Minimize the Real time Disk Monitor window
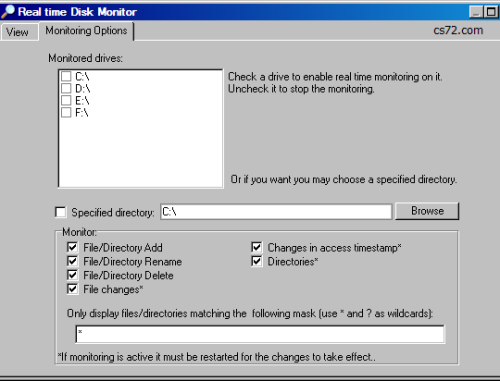Screen dimensions: 500x381 pyautogui.click(x=476, y=12)
